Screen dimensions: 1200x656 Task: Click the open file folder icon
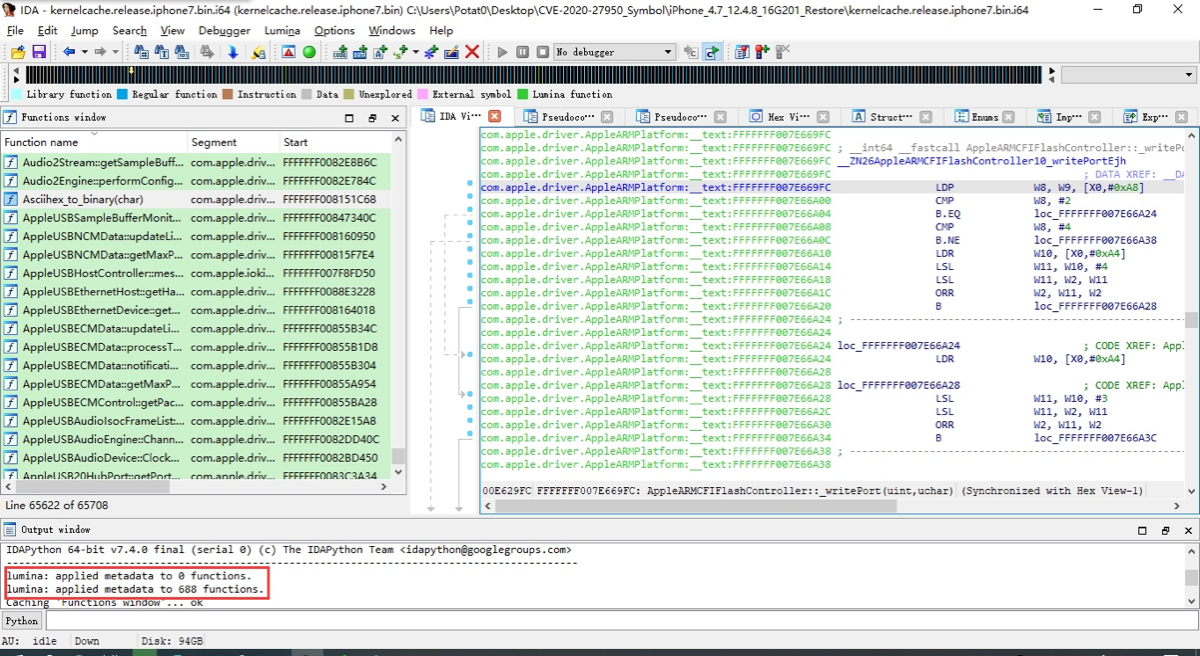click(18, 52)
